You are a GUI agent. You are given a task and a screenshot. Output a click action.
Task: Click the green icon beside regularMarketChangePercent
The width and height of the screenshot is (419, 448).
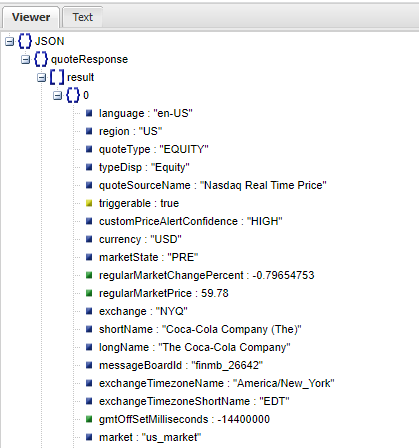pyautogui.click(x=89, y=275)
